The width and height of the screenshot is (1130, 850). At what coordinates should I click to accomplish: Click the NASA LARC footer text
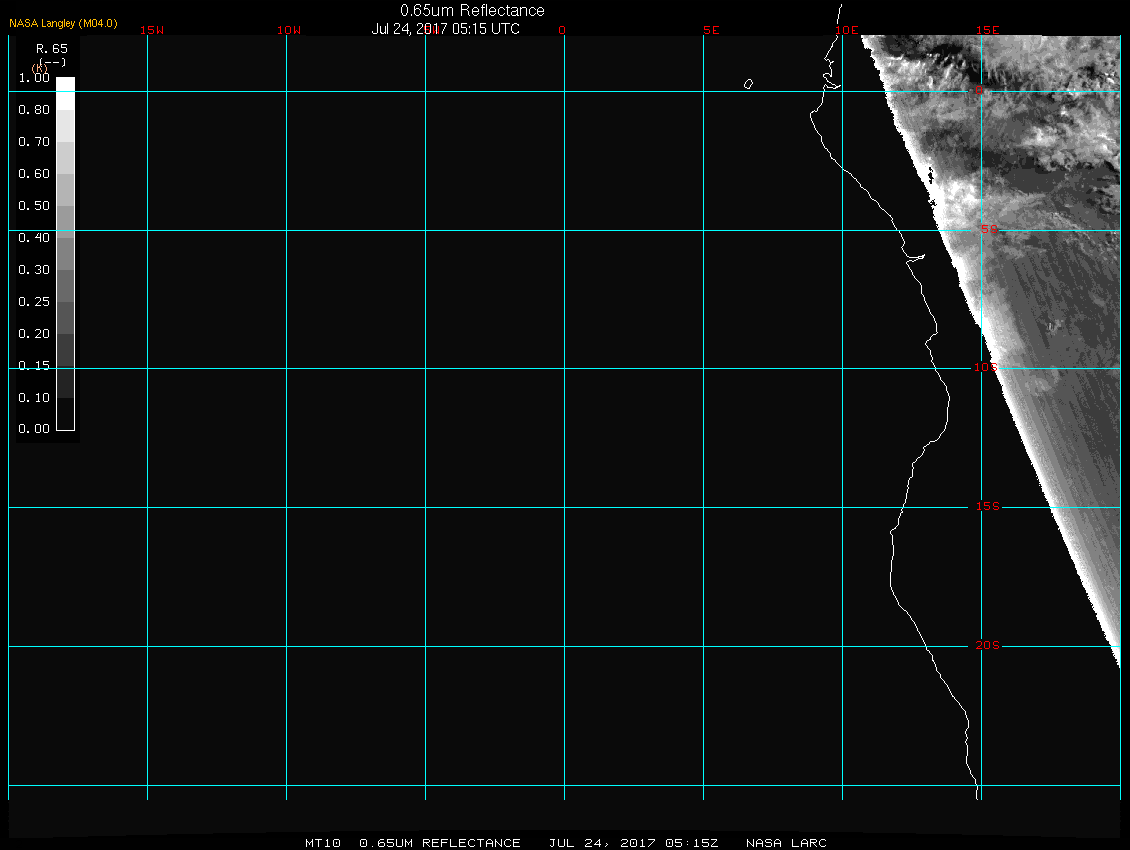point(786,843)
